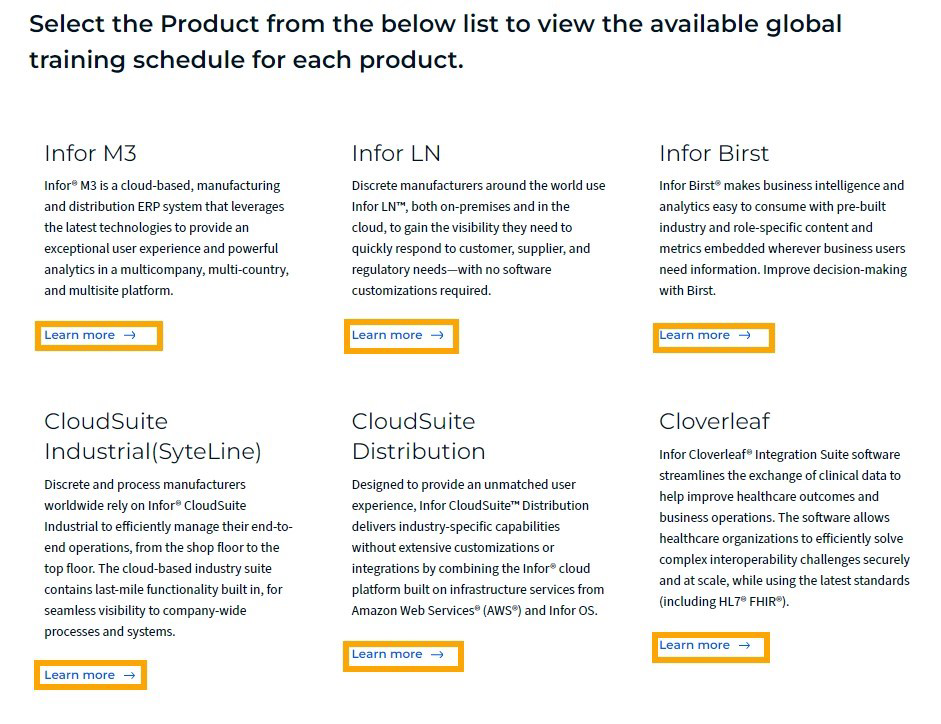
Task: Click the arrow icon under Infor Birst
Action: point(744,336)
